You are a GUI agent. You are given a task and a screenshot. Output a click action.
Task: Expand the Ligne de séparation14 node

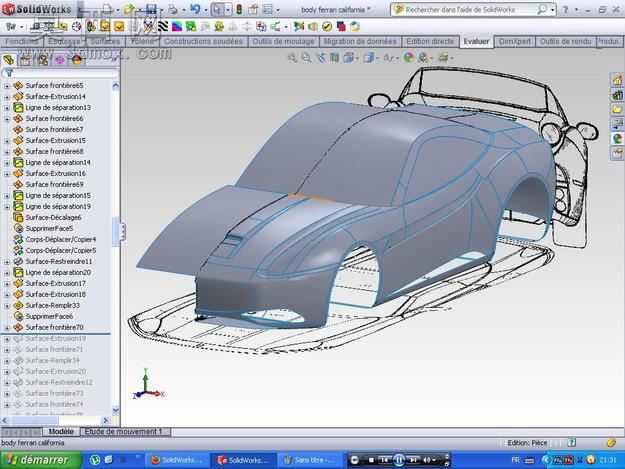click(6, 163)
